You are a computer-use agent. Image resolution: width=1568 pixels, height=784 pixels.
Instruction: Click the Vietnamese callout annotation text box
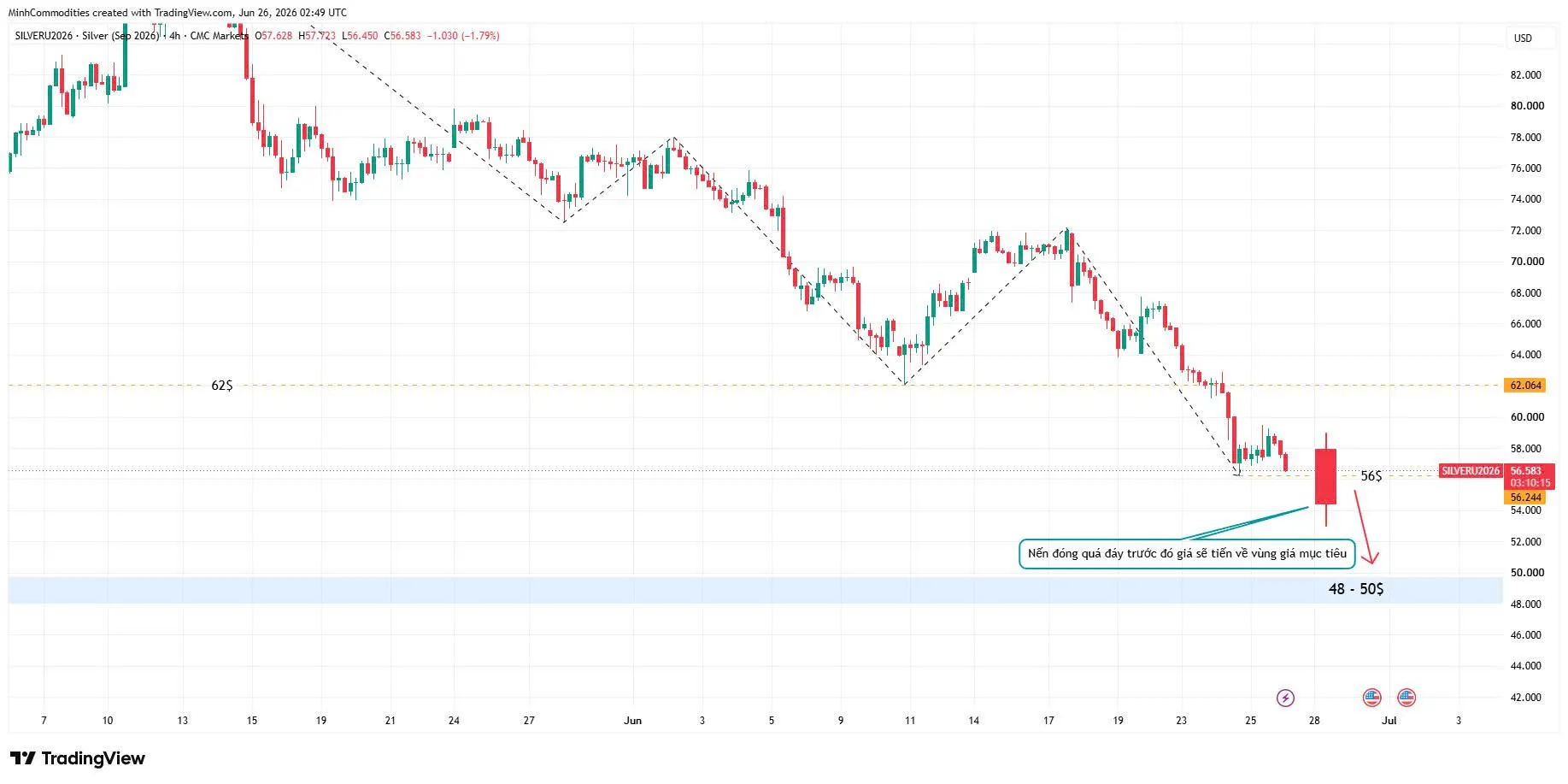(1187, 554)
